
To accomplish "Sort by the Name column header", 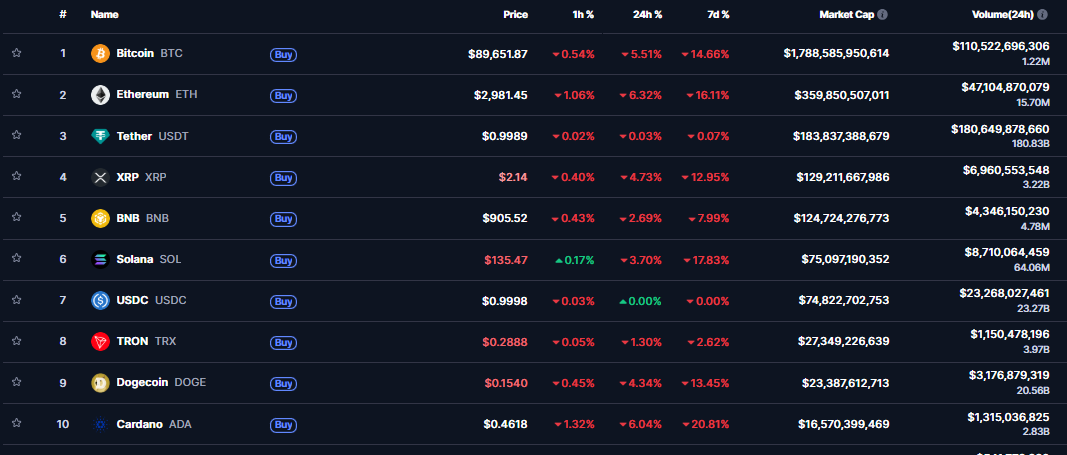I will [104, 15].
